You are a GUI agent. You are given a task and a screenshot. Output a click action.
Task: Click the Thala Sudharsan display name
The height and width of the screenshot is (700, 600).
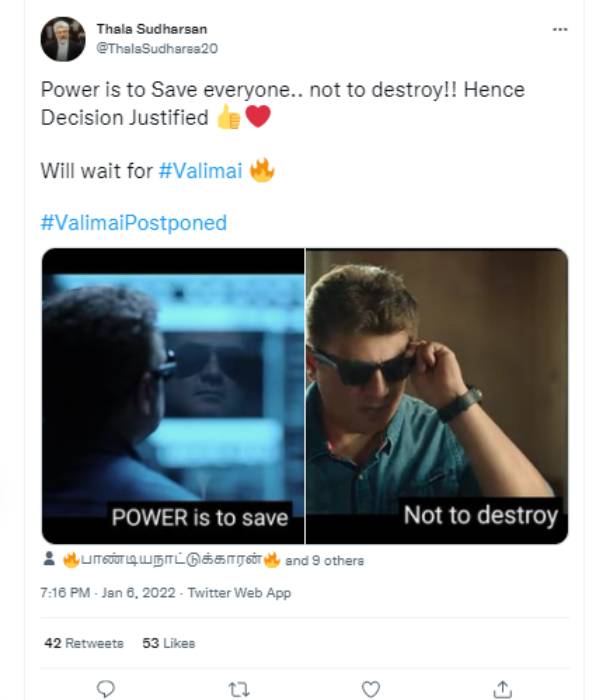(151, 29)
